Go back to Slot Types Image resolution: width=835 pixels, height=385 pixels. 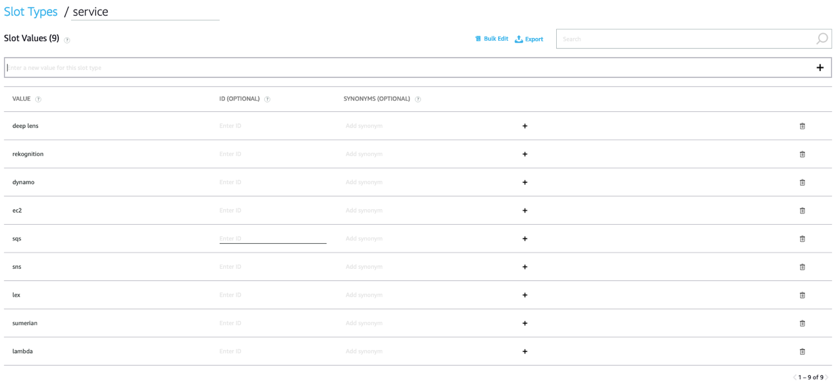(x=31, y=12)
